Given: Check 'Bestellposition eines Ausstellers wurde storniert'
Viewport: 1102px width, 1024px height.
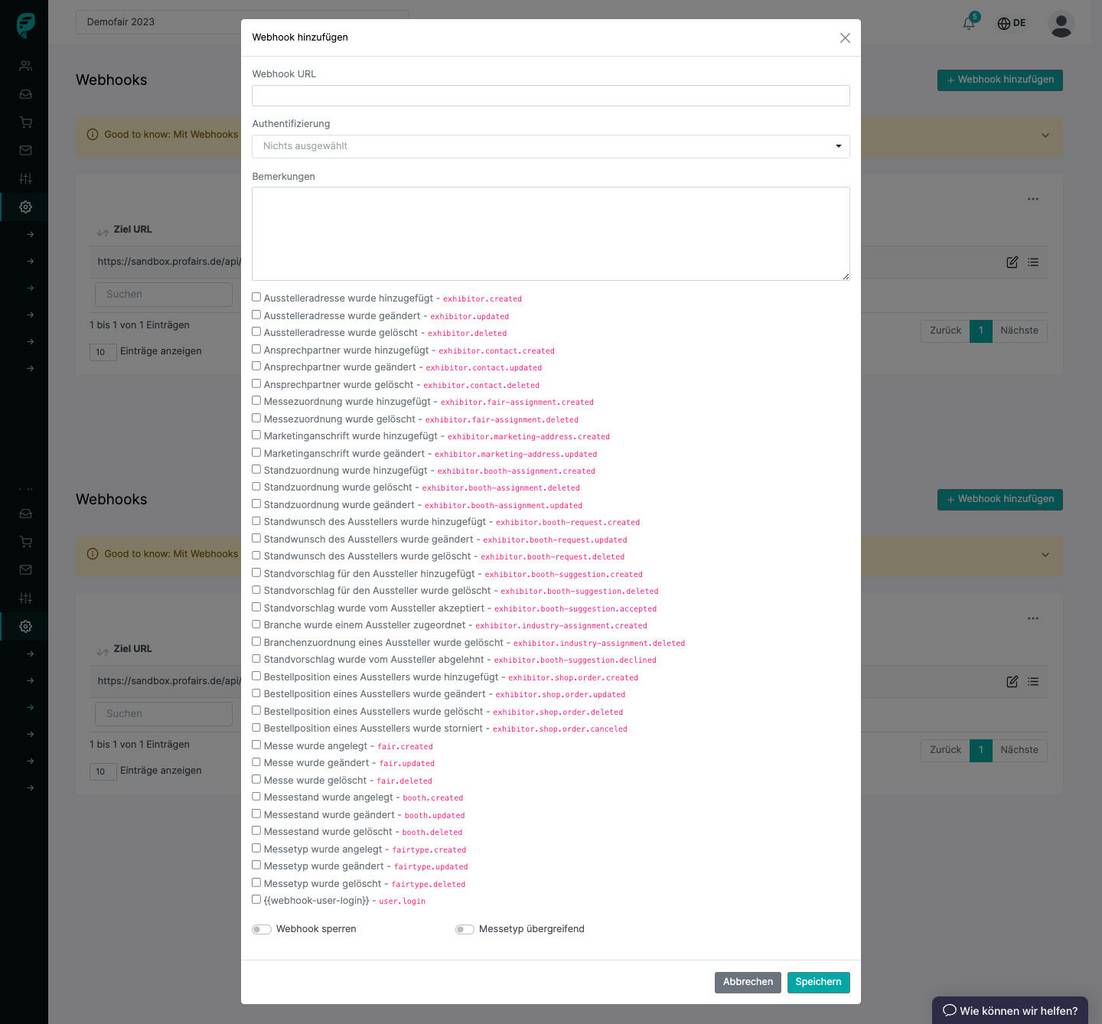Looking at the screenshot, I should coord(257,728).
